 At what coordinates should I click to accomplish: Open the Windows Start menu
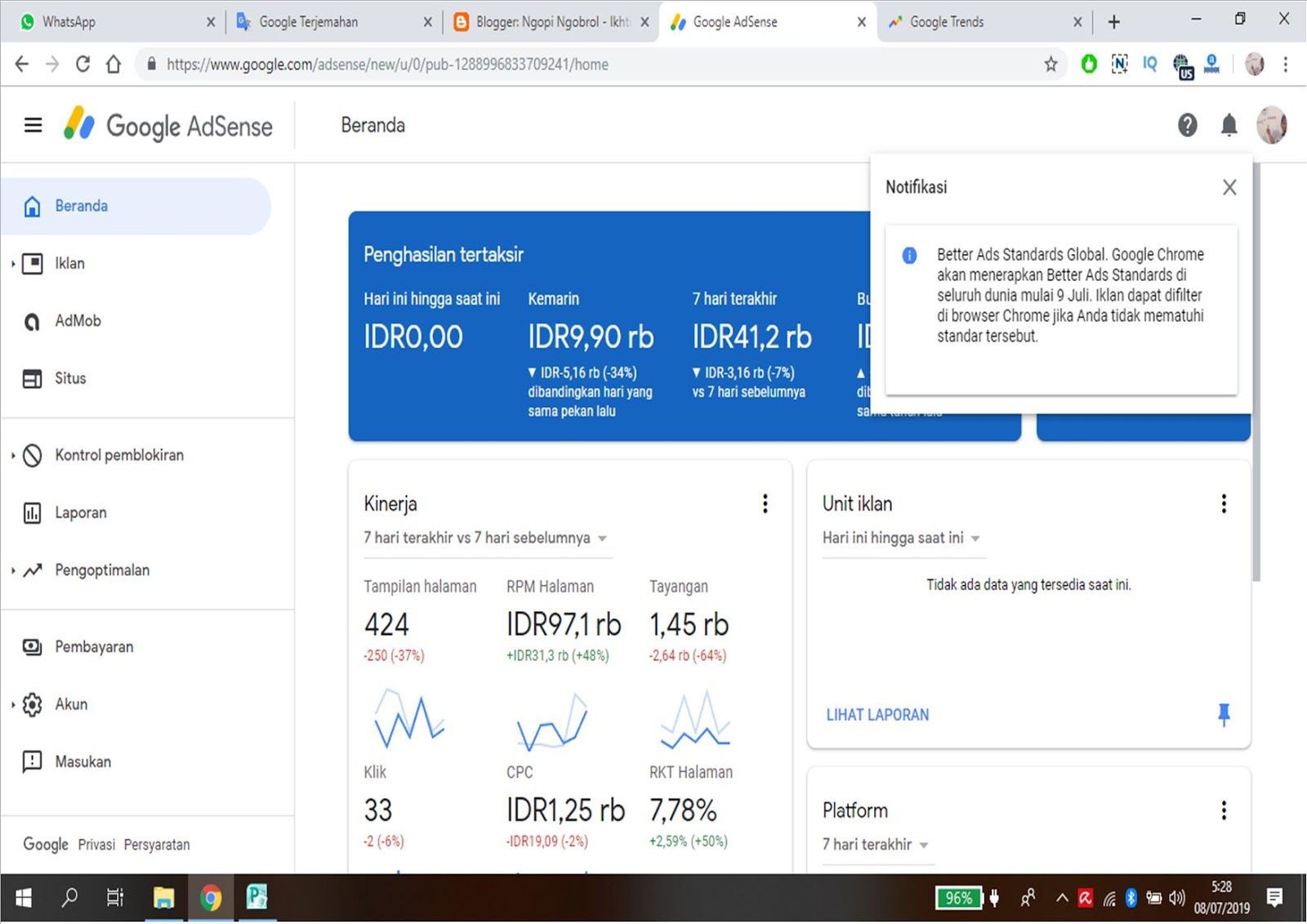[24, 898]
